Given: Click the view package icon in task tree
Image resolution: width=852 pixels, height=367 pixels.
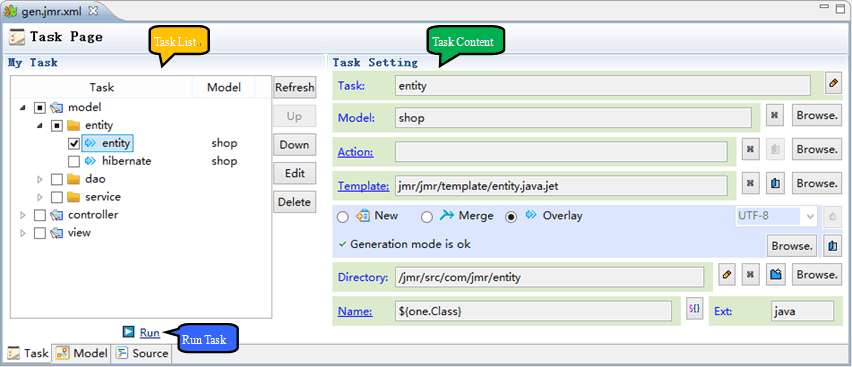Looking at the screenshot, I should pos(57,233).
